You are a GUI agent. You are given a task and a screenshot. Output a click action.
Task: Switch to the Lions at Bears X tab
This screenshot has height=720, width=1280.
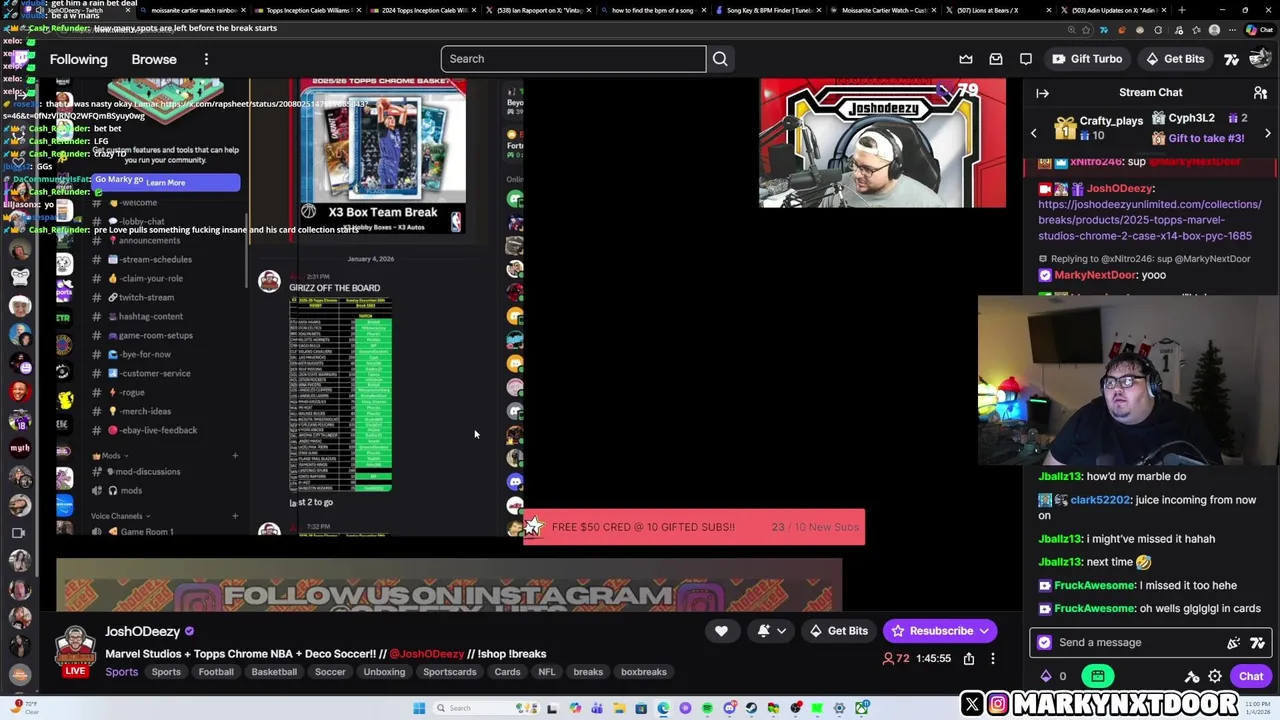(x=997, y=10)
